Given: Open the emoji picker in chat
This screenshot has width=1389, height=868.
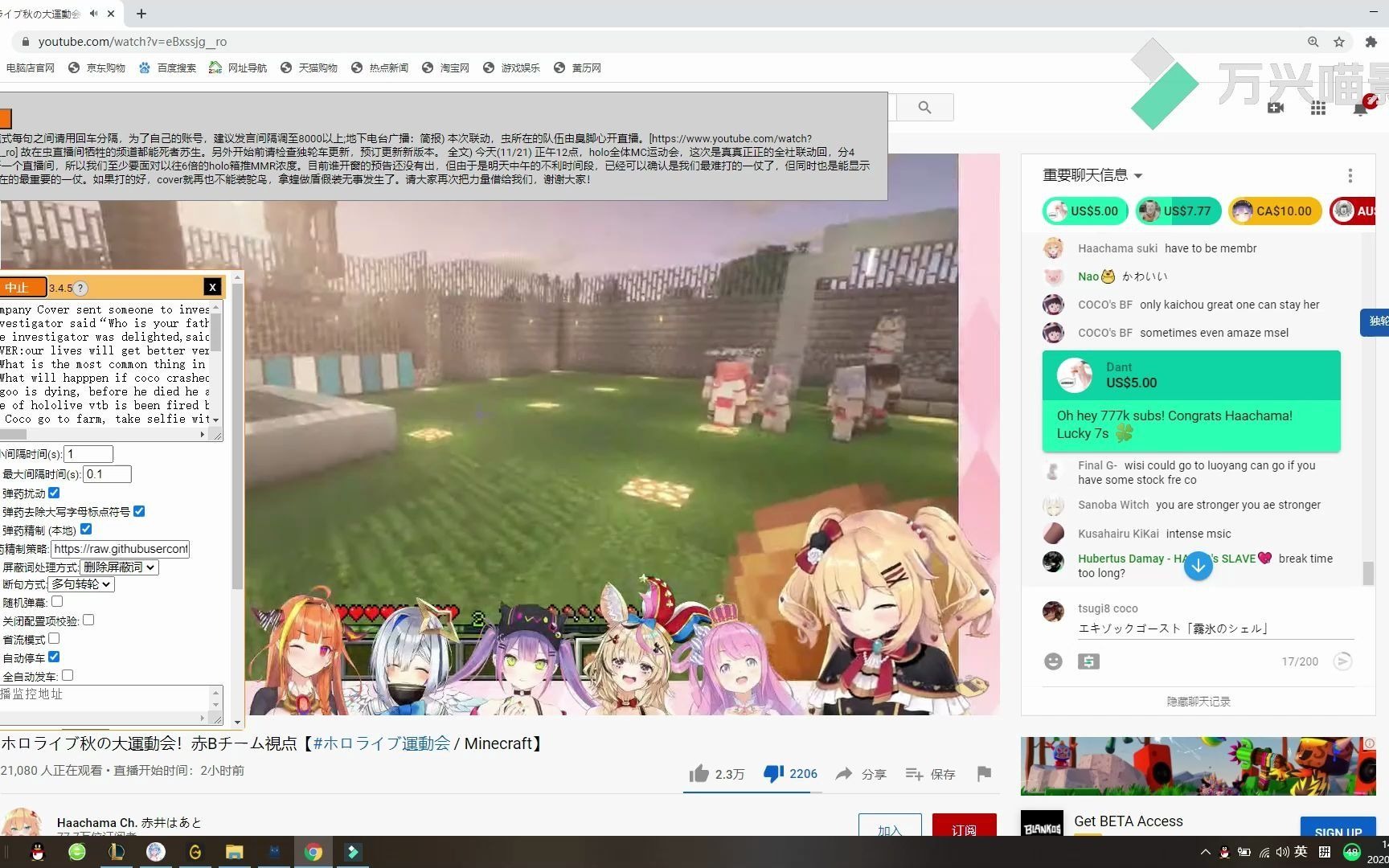Looking at the screenshot, I should (x=1053, y=661).
